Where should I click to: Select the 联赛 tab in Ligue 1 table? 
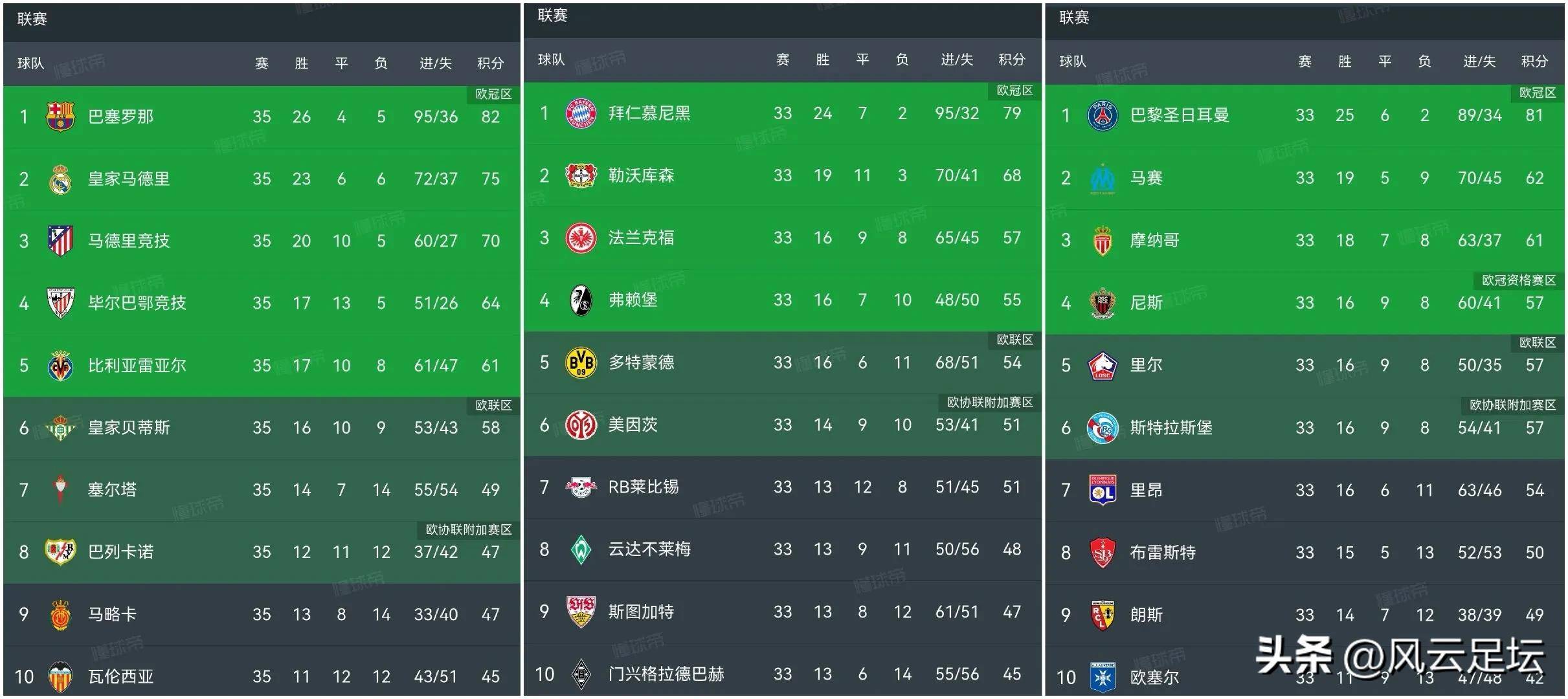click(x=1074, y=17)
